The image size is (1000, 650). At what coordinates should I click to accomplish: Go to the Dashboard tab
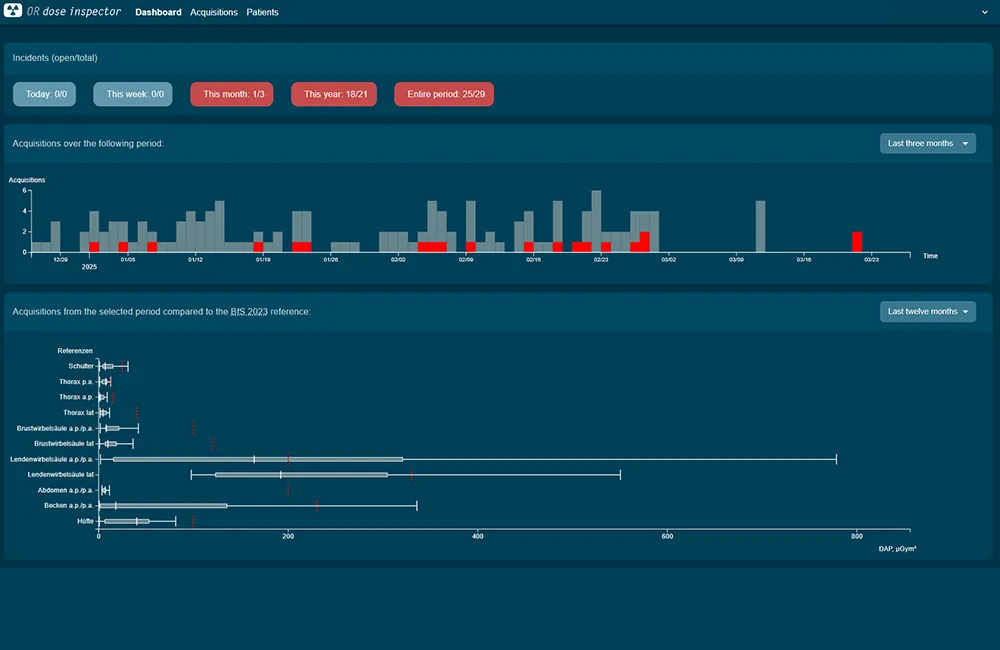point(158,12)
